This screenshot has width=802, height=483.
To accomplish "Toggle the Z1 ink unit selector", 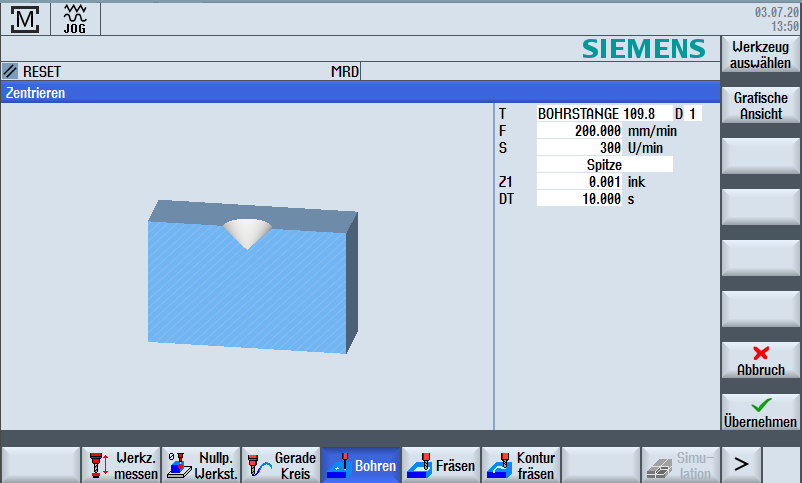I will tap(636, 182).
